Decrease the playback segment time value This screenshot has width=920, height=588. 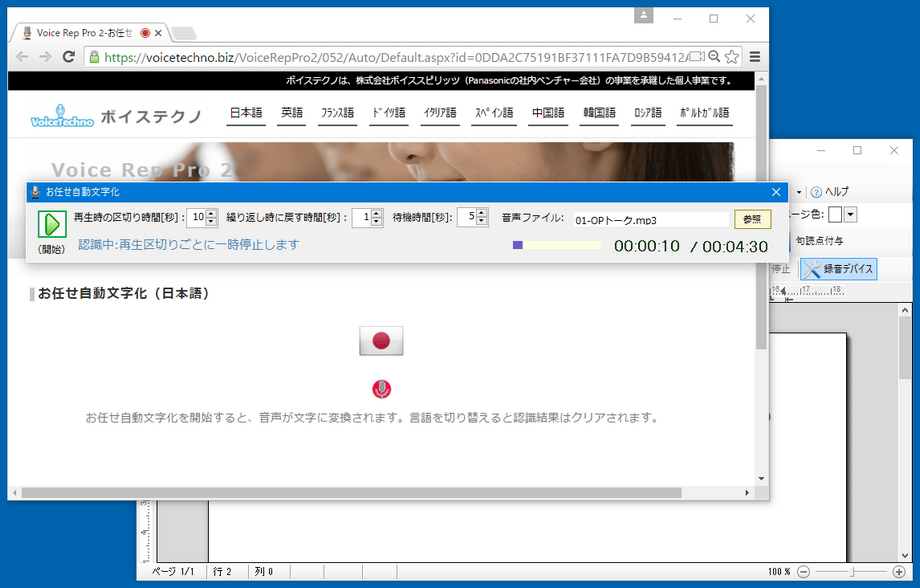click(x=212, y=222)
